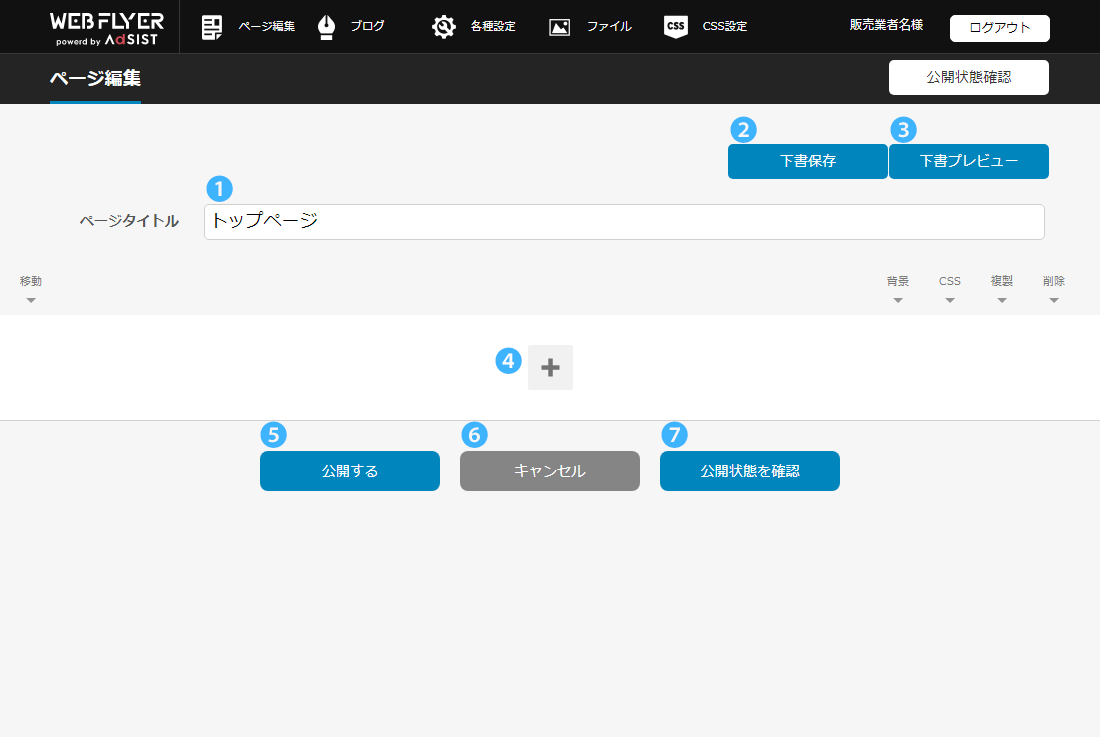Click the settings gear icon
1100x737 pixels.
click(x=443, y=27)
